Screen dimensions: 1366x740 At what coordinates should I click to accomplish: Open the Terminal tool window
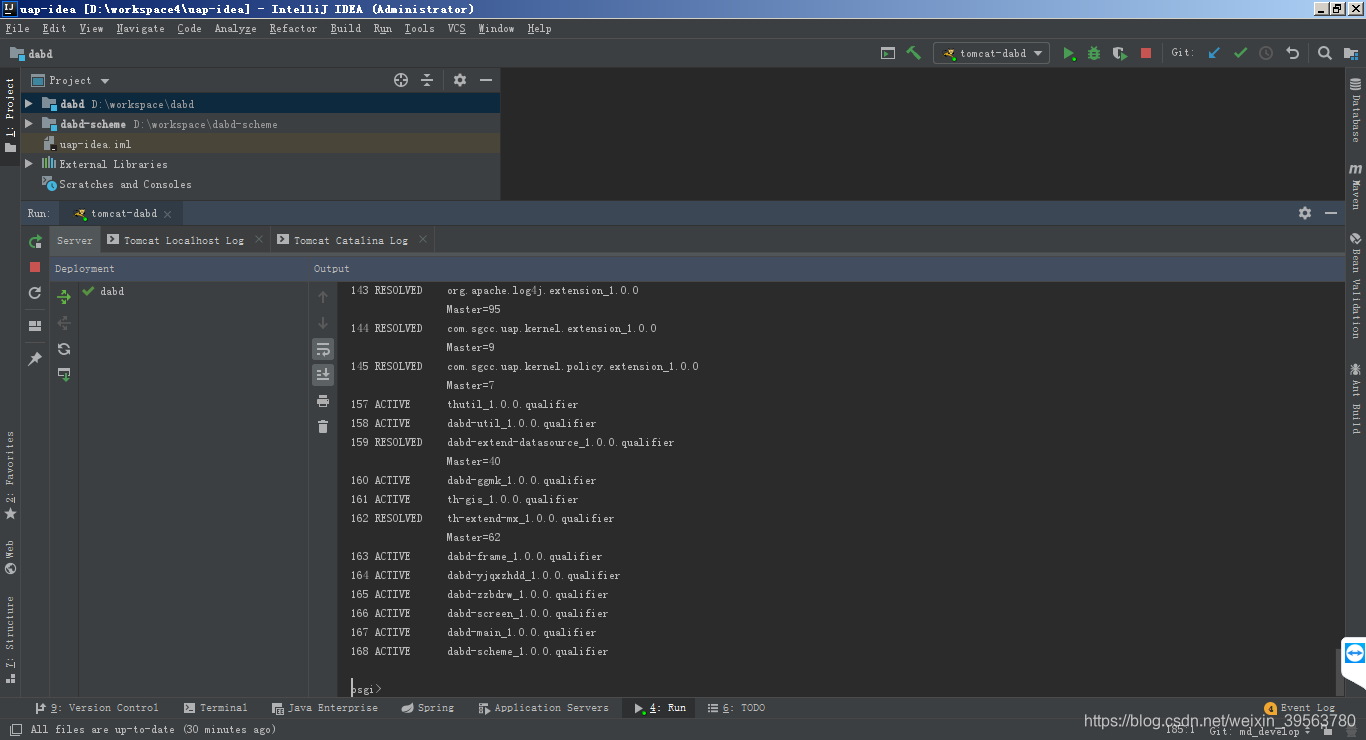pos(214,708)
